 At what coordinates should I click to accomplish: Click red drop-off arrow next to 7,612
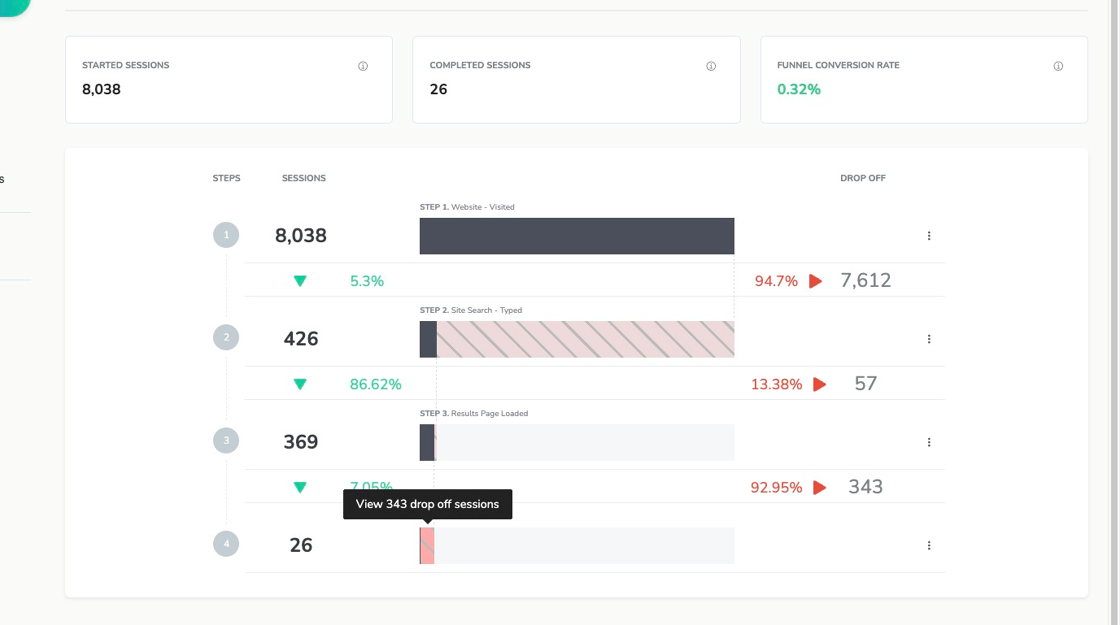coord(815,281)
